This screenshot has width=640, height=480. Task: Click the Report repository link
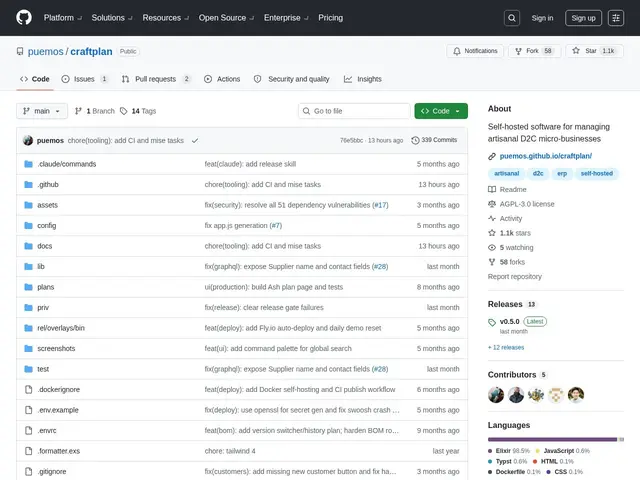(x=515, y=277)
